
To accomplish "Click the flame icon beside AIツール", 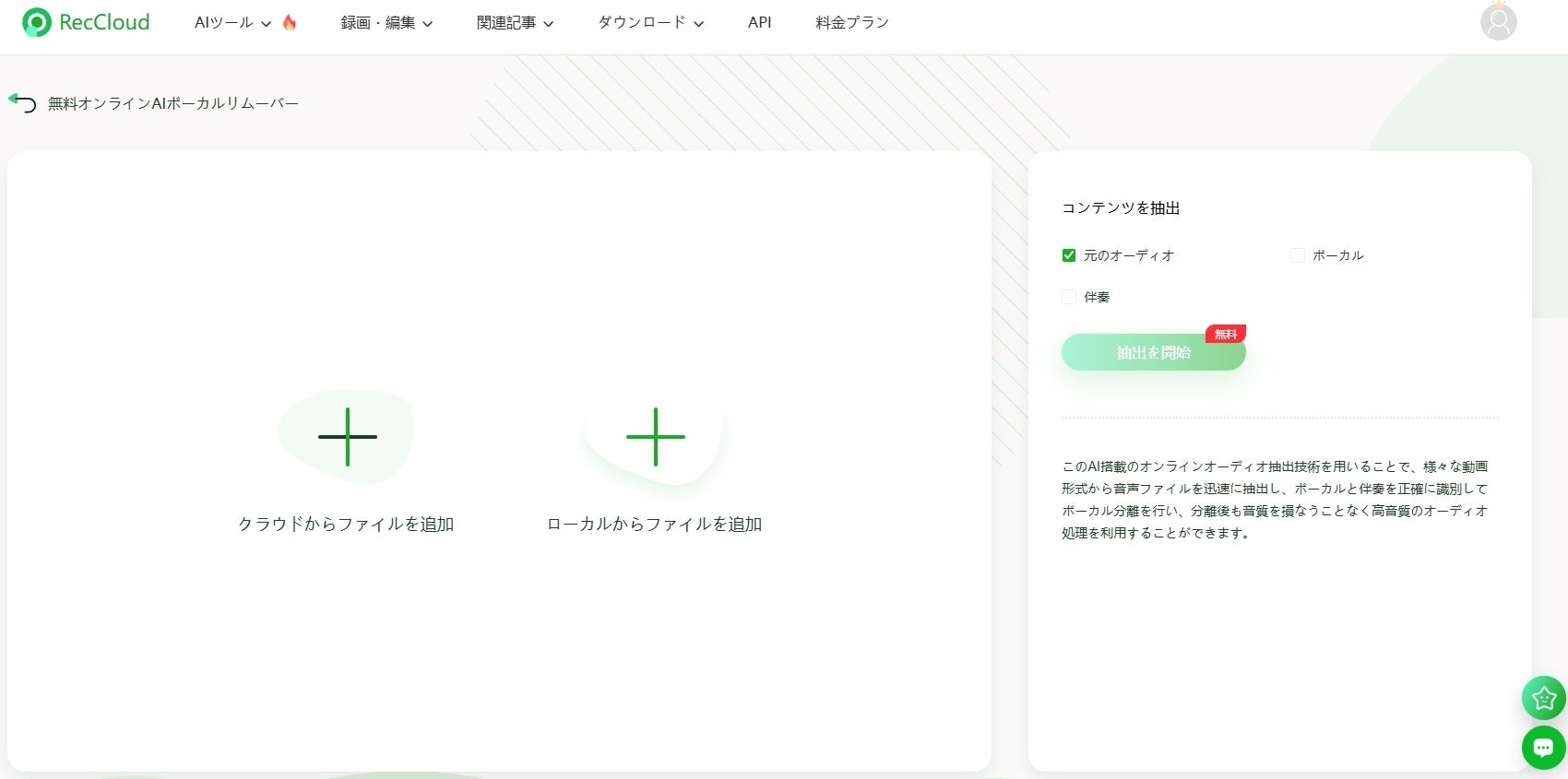I will 290,22.
